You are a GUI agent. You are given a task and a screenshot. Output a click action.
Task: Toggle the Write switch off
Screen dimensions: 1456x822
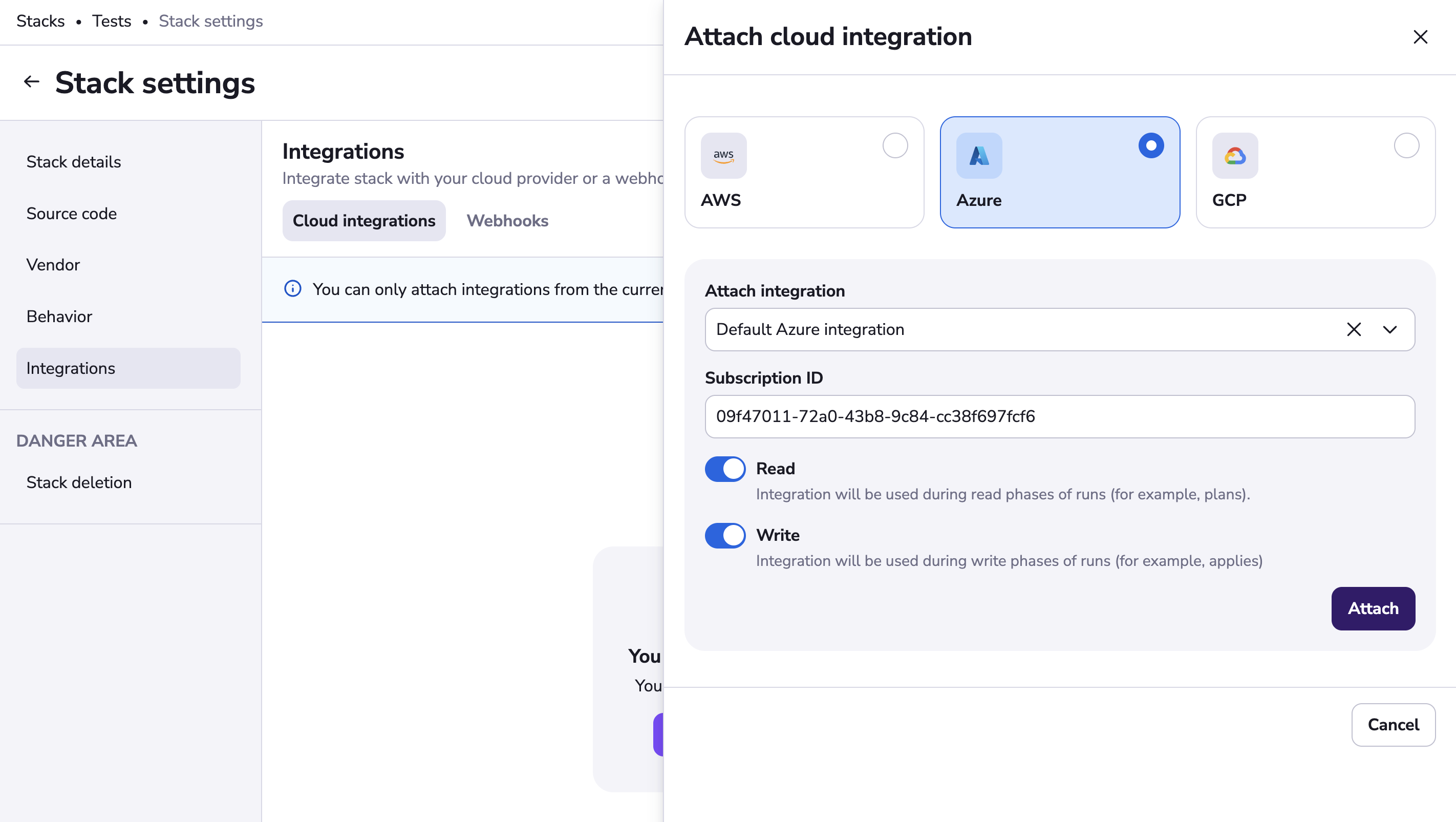pos(725,536)
